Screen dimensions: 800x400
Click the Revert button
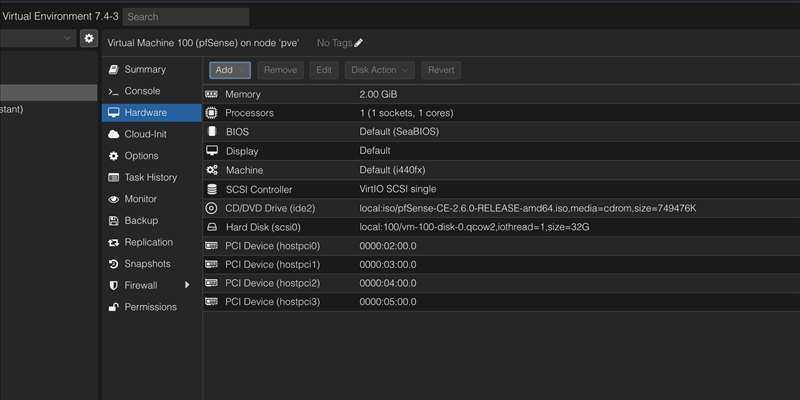[441, 70]
